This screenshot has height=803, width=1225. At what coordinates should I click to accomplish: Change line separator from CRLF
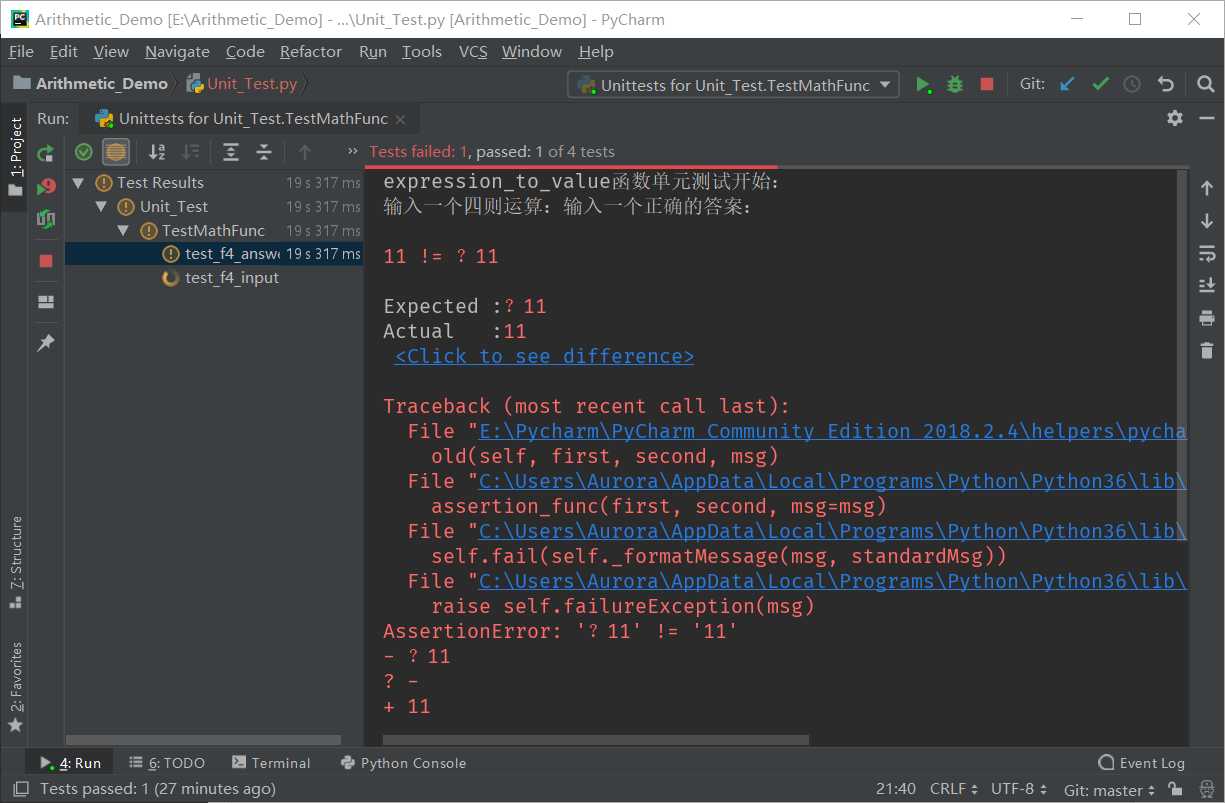click(954, 789)
